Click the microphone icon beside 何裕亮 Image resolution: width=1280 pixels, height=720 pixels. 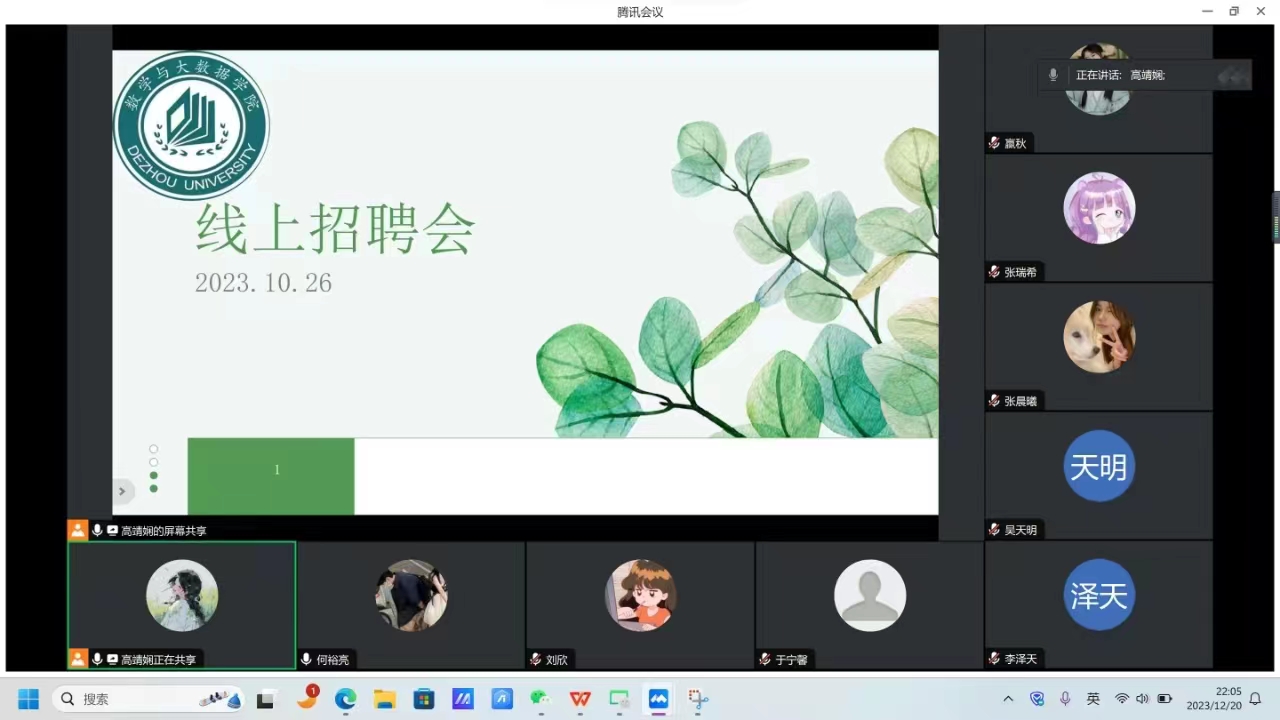(306, 660)
